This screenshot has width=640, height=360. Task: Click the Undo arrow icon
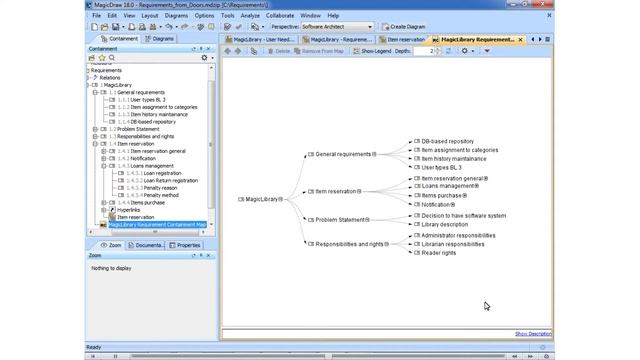(x=169, y=27)
